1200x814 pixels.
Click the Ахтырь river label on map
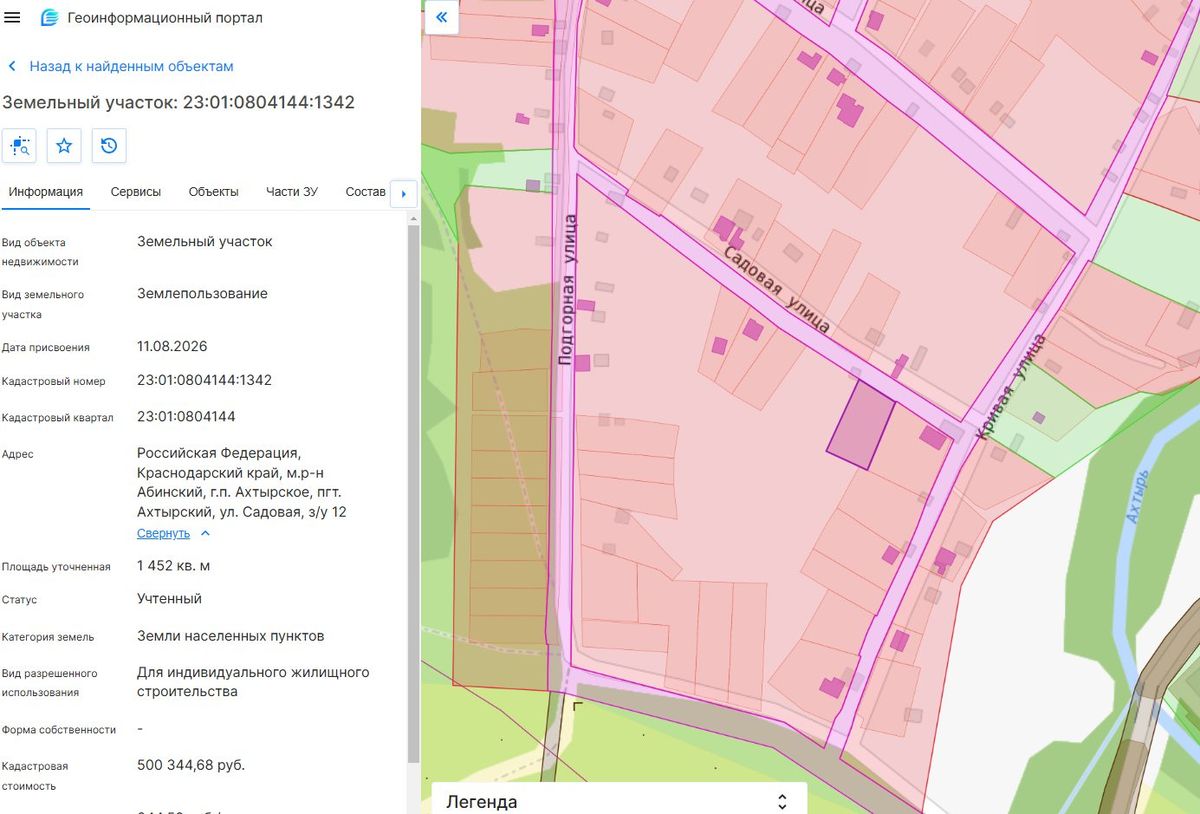click(1138, 495)
